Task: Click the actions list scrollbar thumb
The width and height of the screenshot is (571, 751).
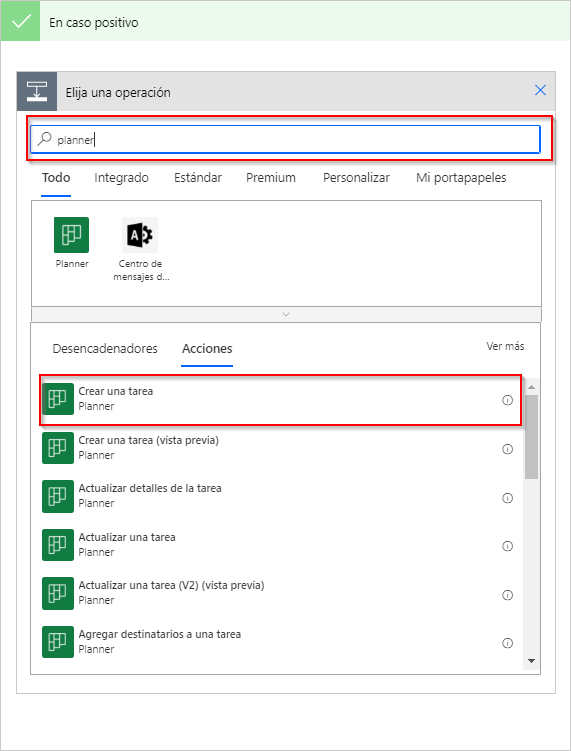Action: tap(531, 437)
